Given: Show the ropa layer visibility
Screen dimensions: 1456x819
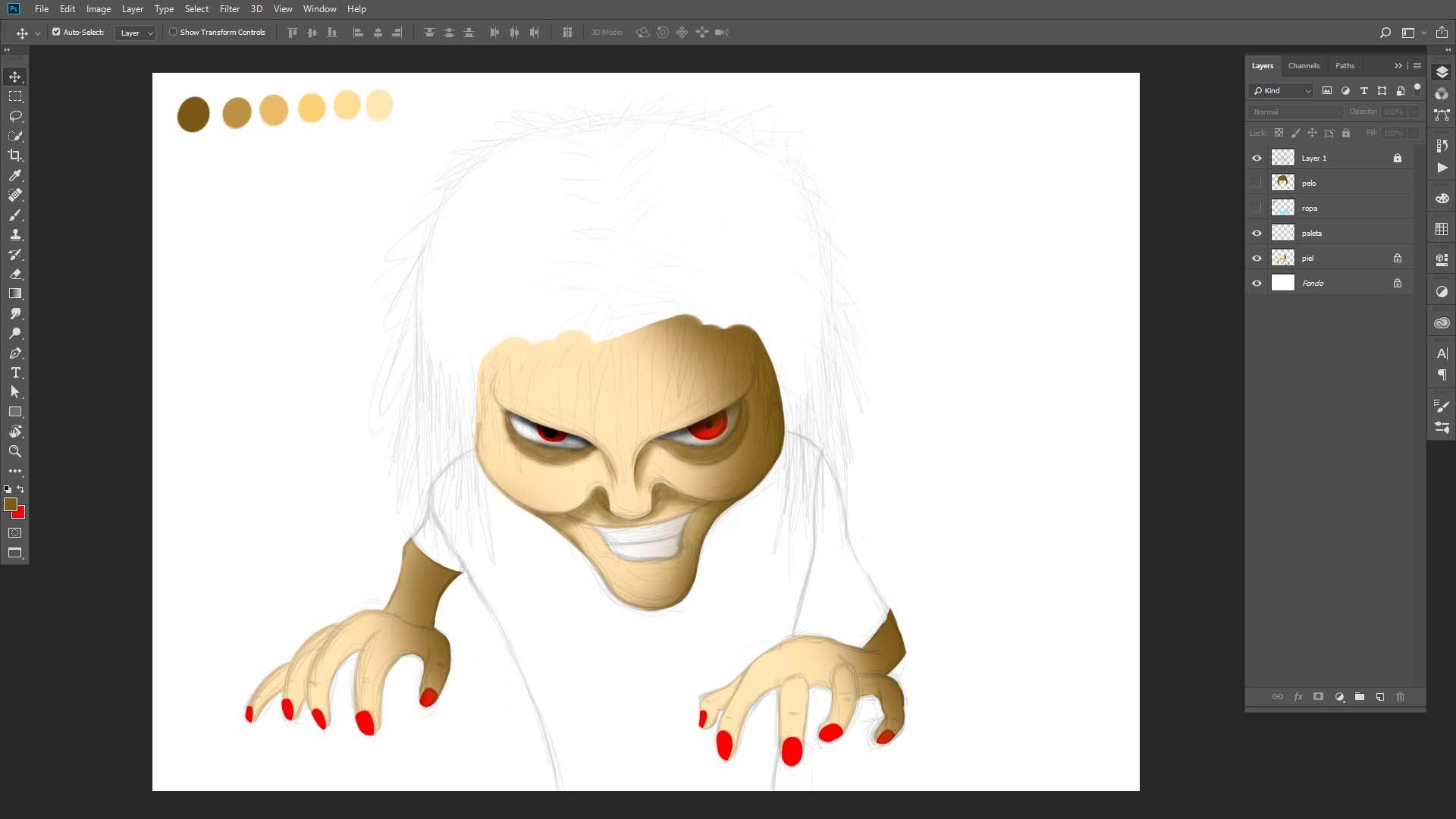Looking at the screenshot, I should pyautogui.click(x=1257, y=209).
